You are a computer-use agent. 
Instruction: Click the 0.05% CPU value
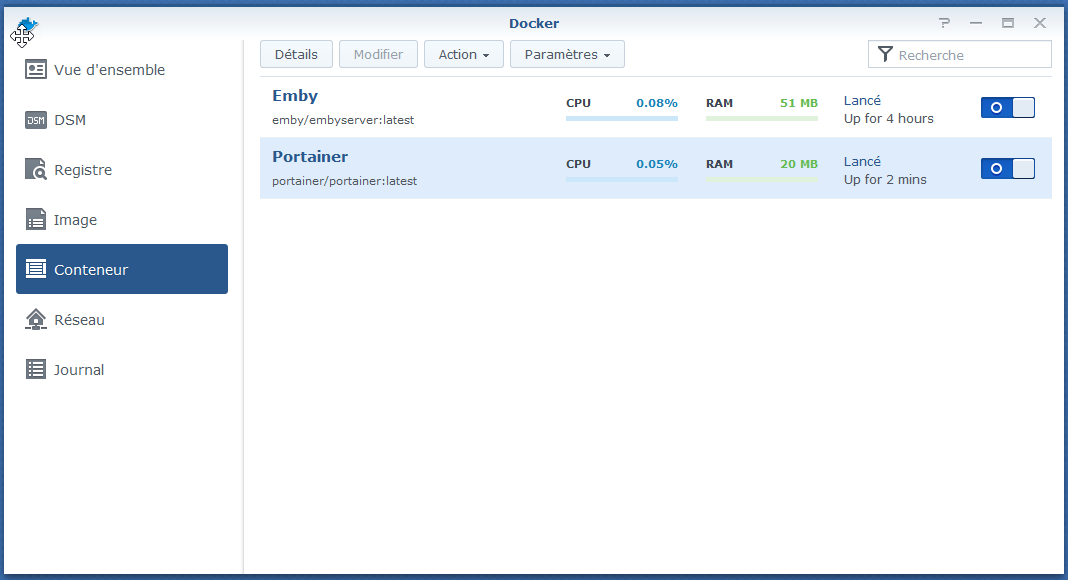coord(657,164)
